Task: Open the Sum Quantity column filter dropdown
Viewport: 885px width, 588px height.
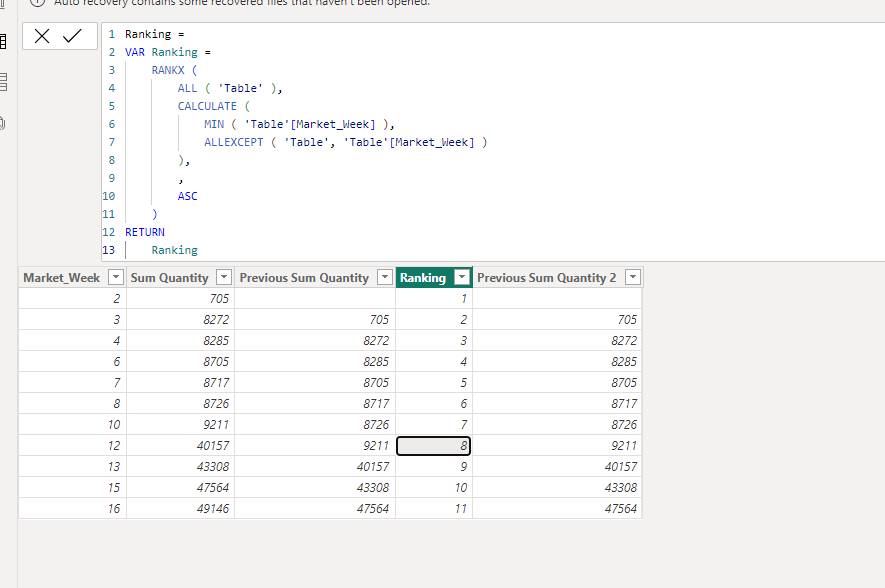Action: pyautogui.click(x=224, y=277)
